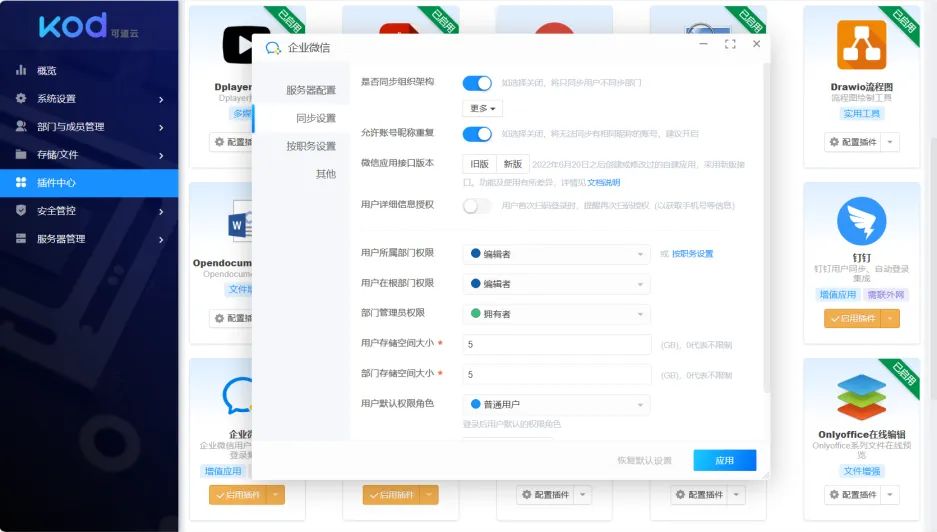Toggle 是否同步组织架构 switch
937x532 pixels.
click(477, 82)
